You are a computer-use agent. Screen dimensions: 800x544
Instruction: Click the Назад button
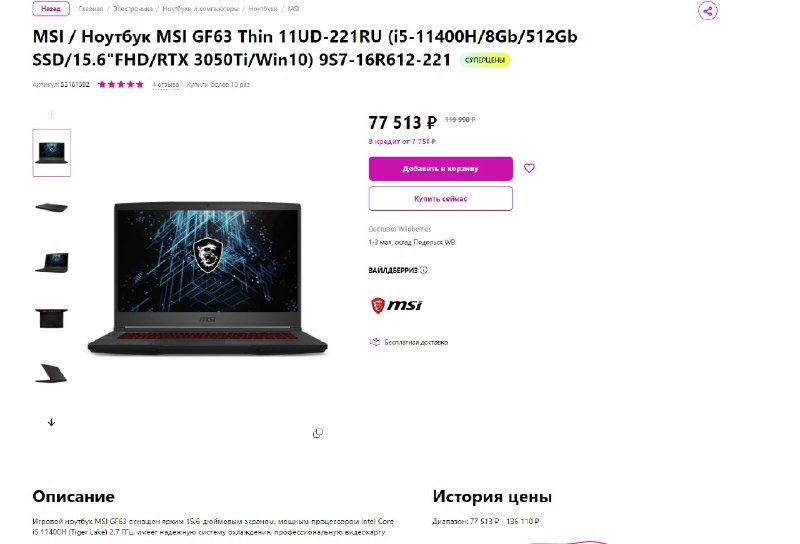[51, 9]
